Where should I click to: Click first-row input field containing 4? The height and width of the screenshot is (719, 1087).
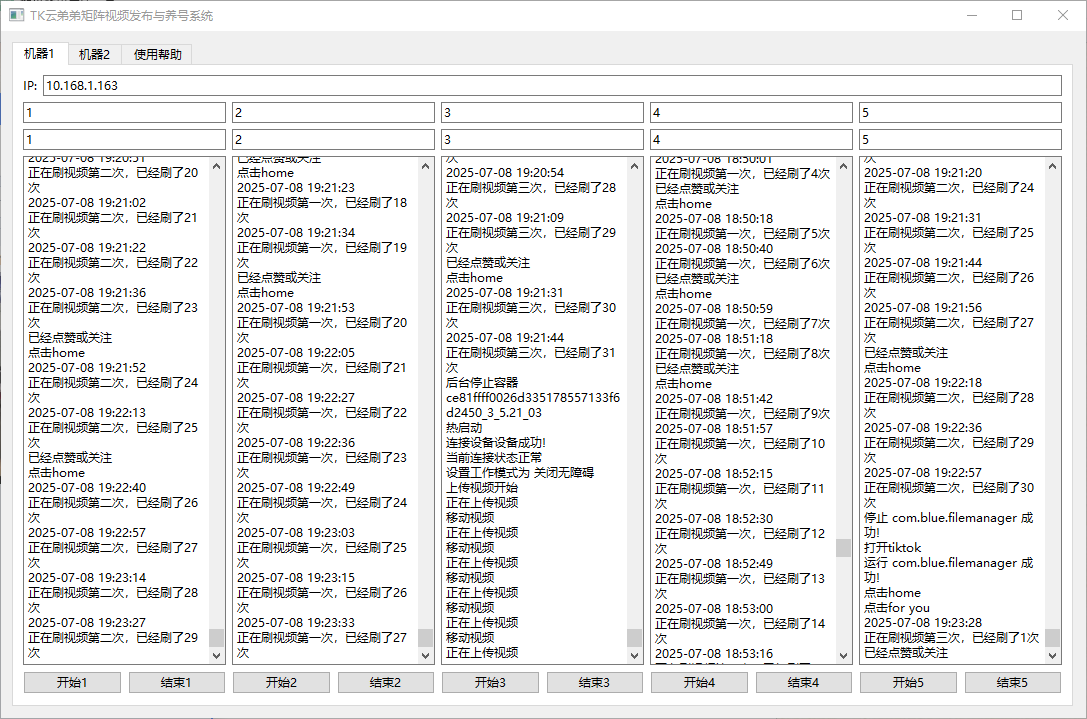pos(751,112)
